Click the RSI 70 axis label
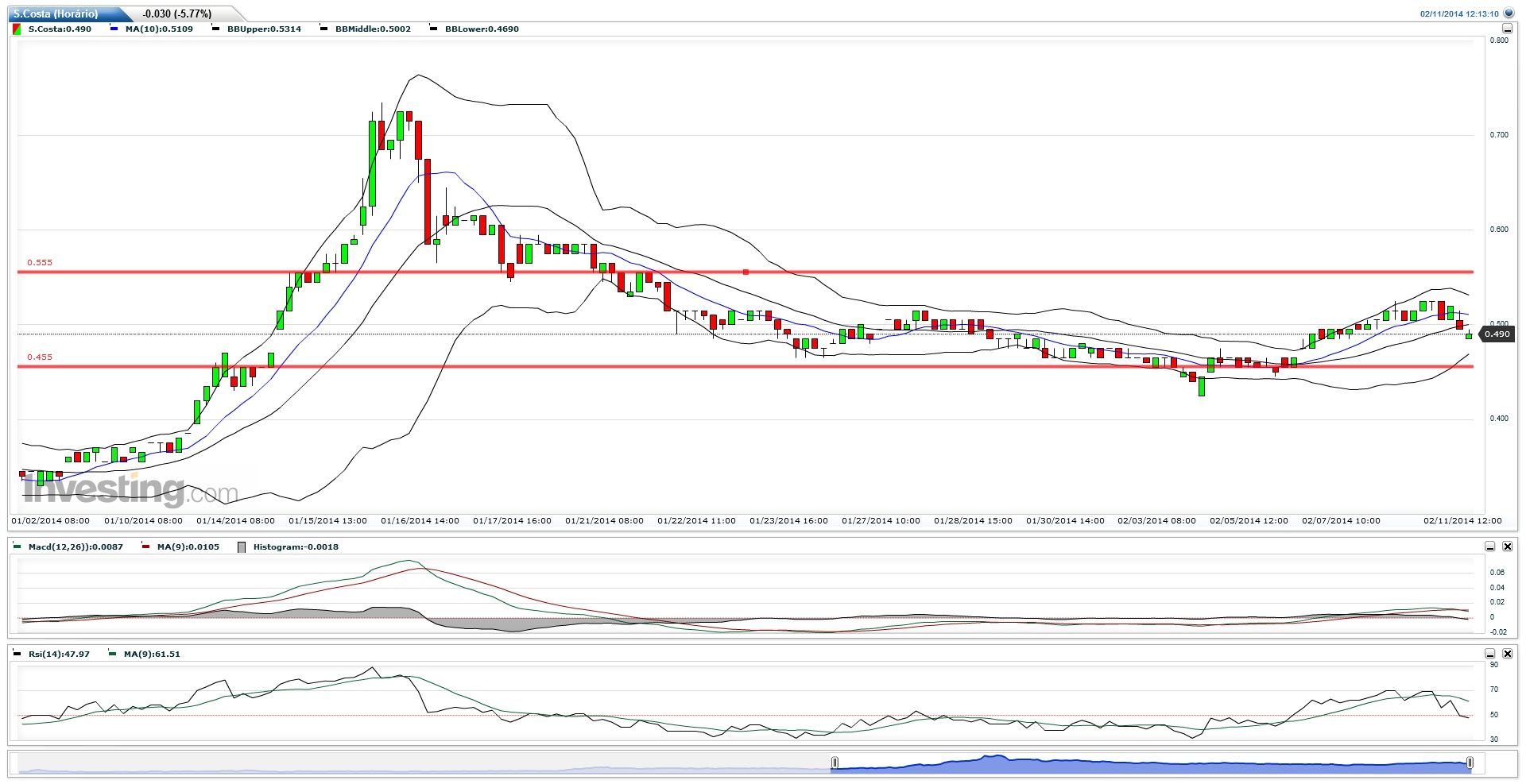 click(1494, 689)
